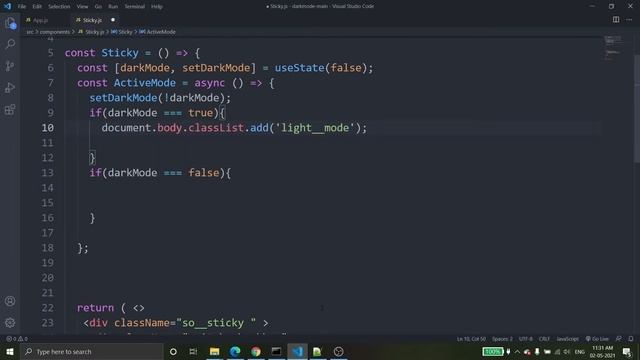Screen dimensions: 640x360
Task: Click className="so__sticky" on line 23
Action: pos(185,323)
